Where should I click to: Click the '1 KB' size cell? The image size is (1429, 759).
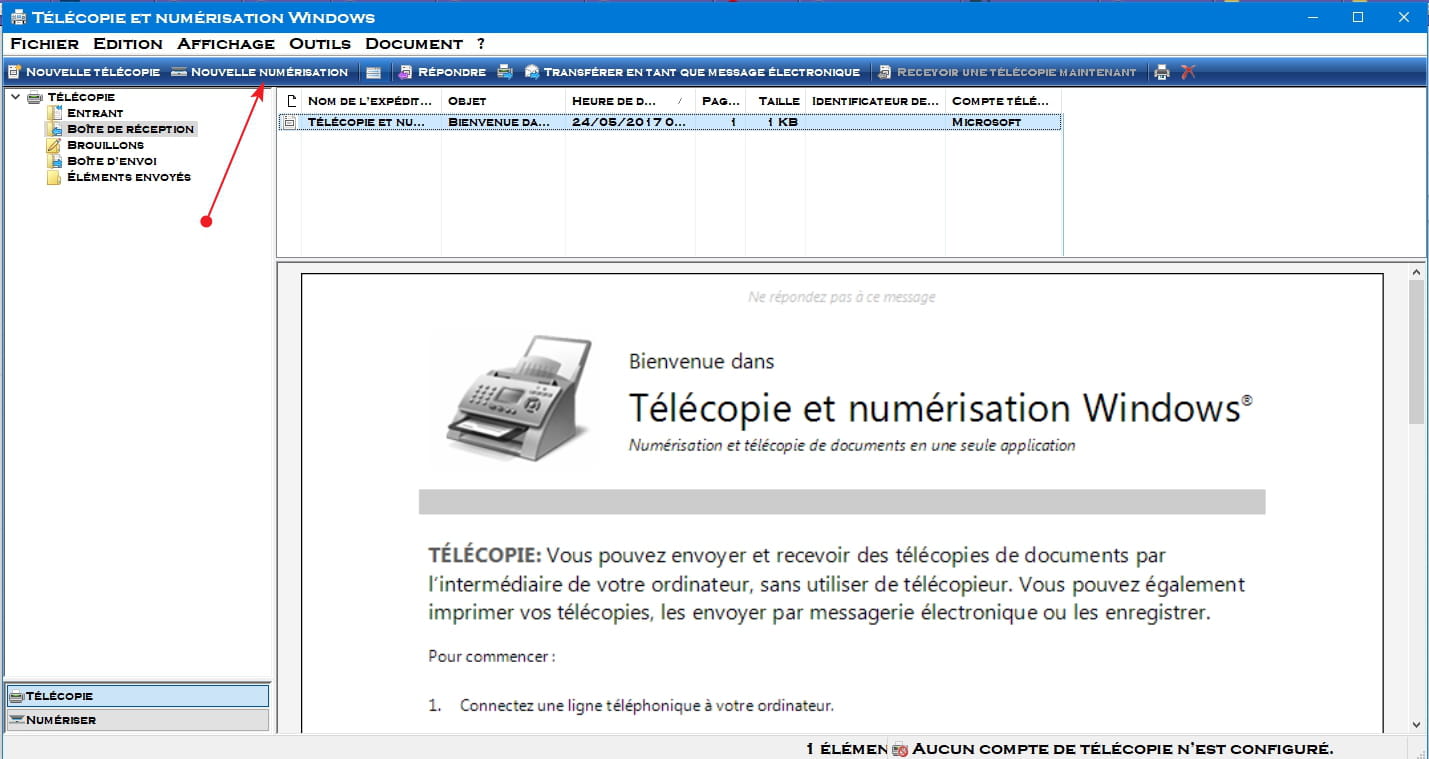point(782,122)
